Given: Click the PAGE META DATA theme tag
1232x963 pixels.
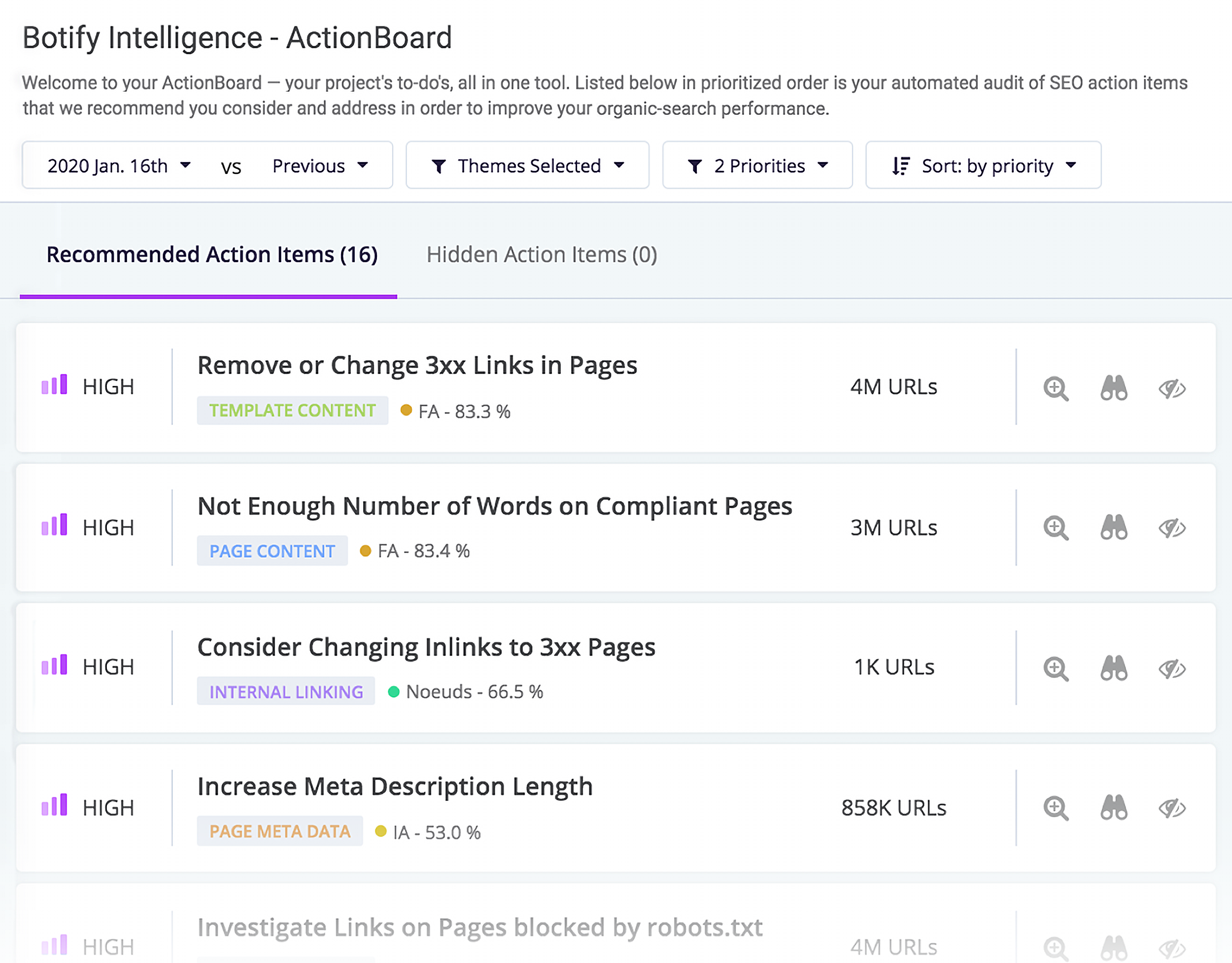Looking at the screenshot, I should pyautogui.click(x=280, y=831).
